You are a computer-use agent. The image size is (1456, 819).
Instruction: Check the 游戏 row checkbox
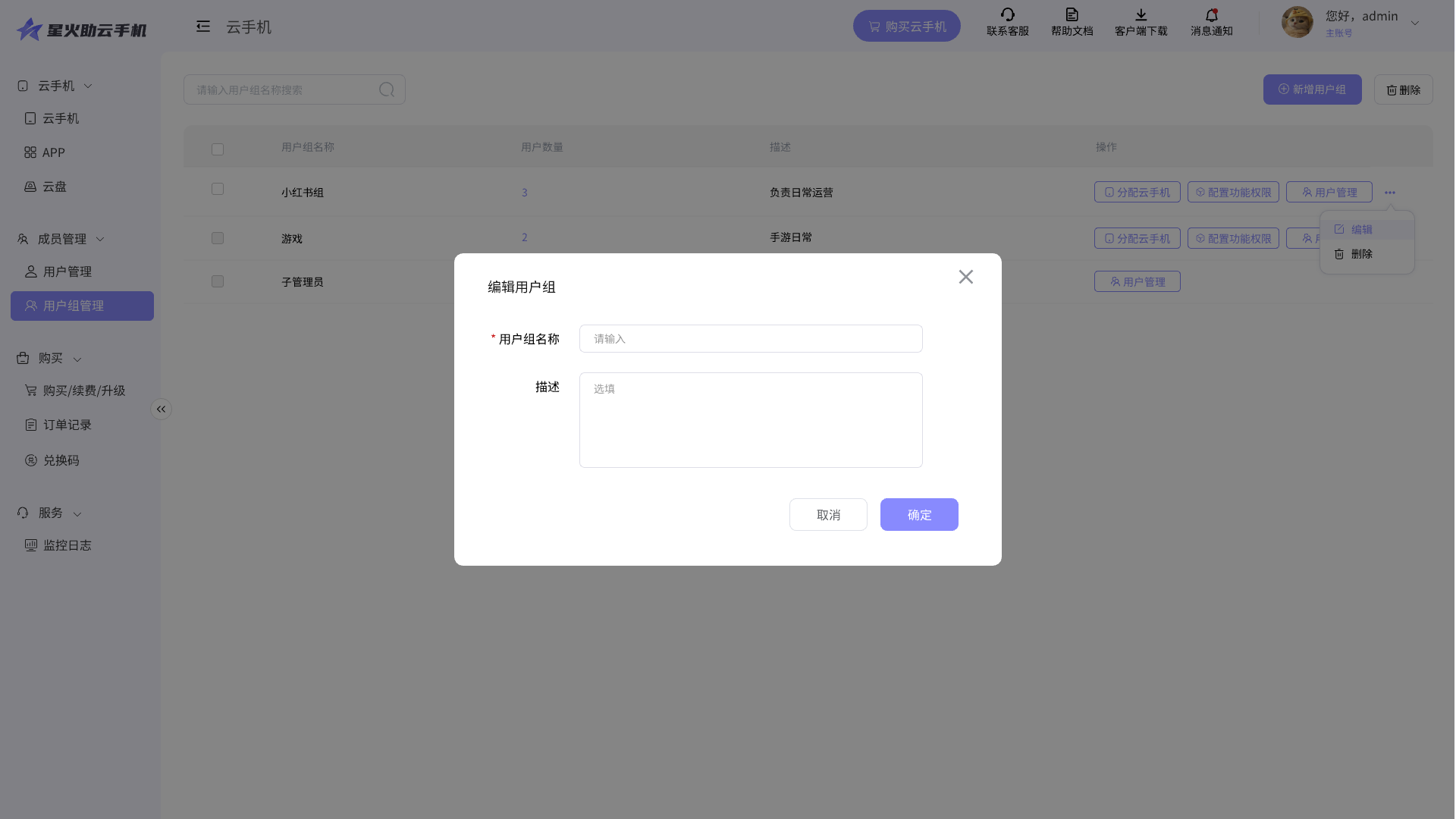[218, 238]
